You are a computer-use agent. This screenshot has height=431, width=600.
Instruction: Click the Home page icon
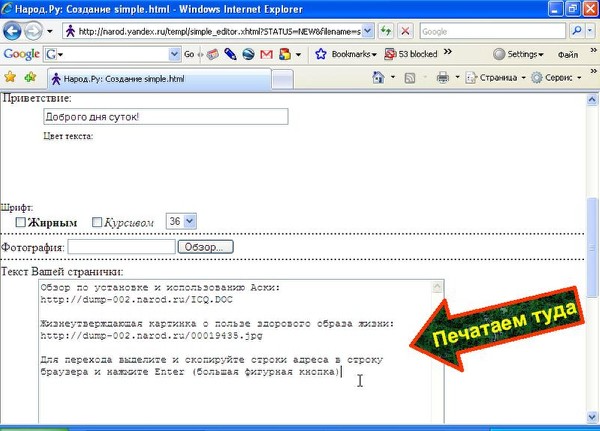[378, 77]
